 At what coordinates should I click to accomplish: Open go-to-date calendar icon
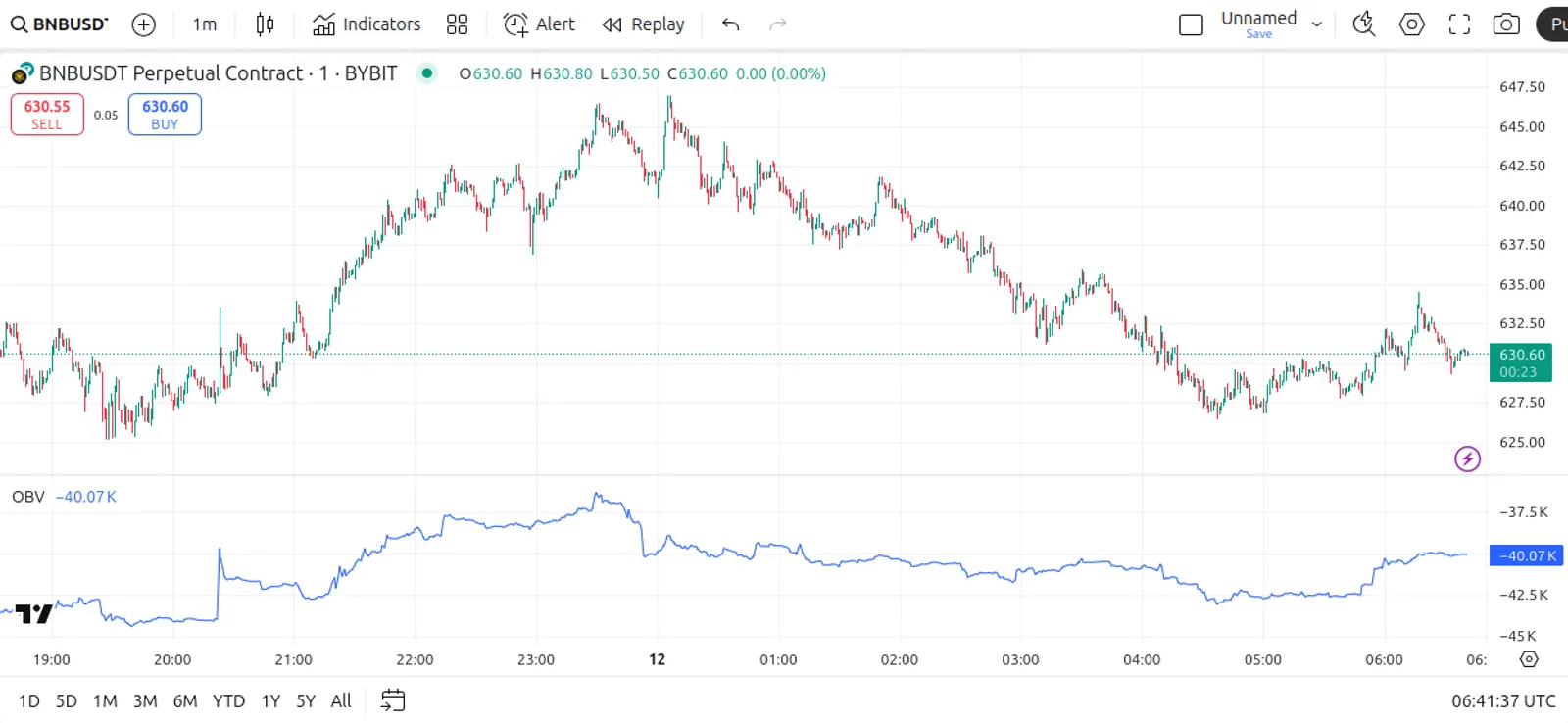(393, 700)
